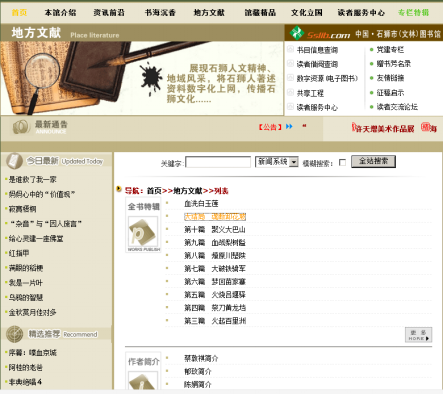Screen dimensions: 443x395
Task: Click the blue double-arrow announcement icon
Action: click(289, 126)
